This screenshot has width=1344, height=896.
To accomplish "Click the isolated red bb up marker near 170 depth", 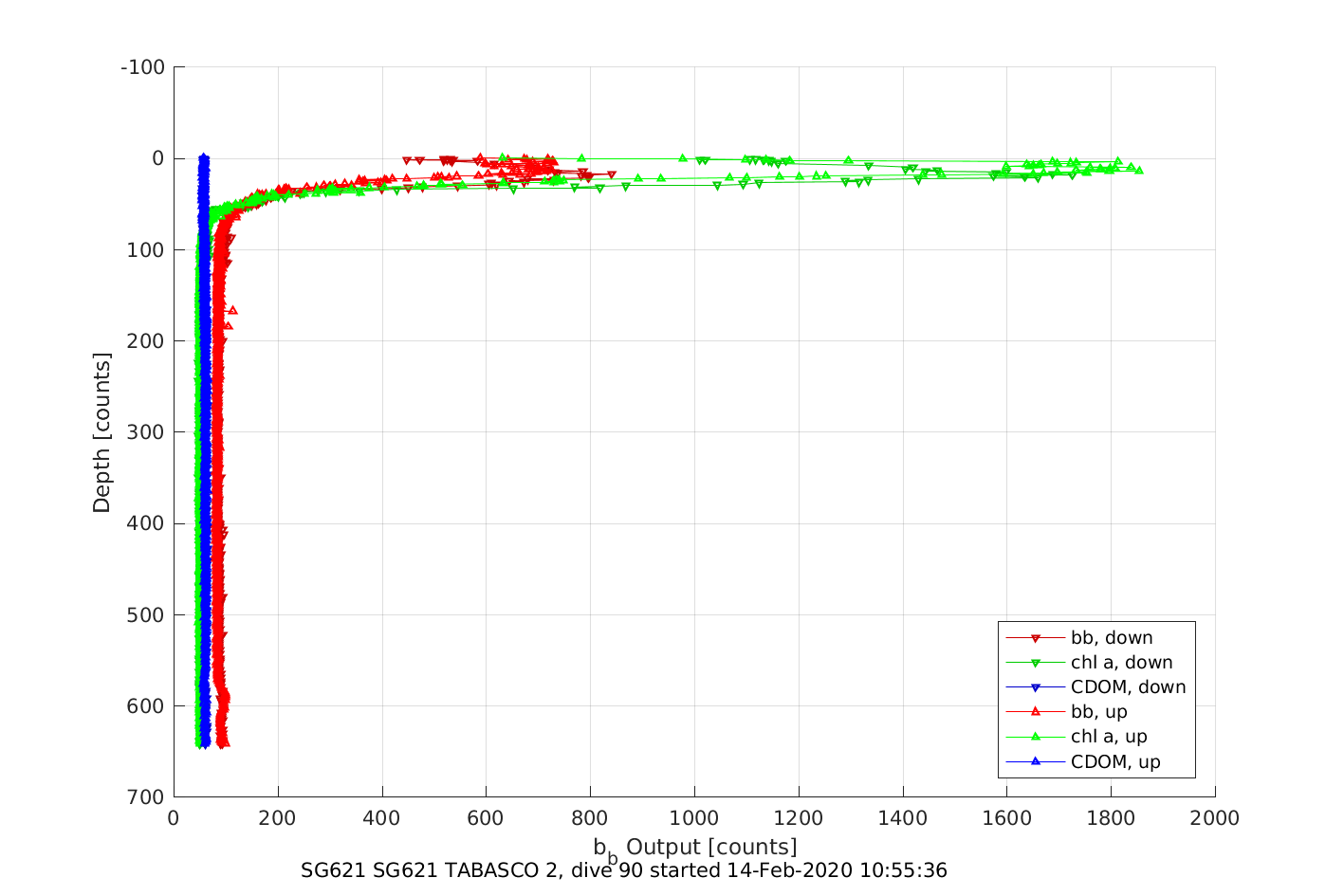I will tap(232, 310).
